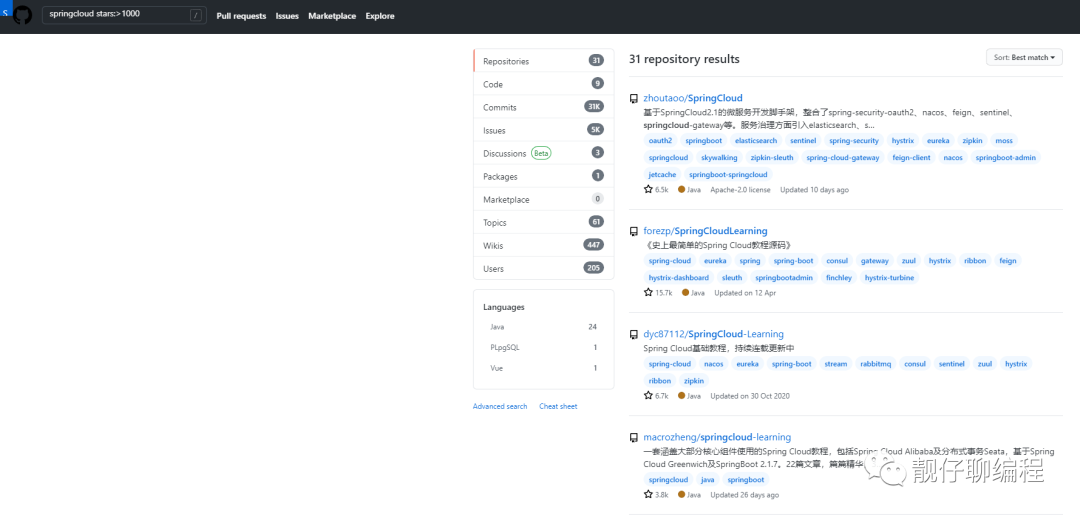1080x518 pixels.
Task: Open Explore in the top navigation
Action: click(380, 16)
